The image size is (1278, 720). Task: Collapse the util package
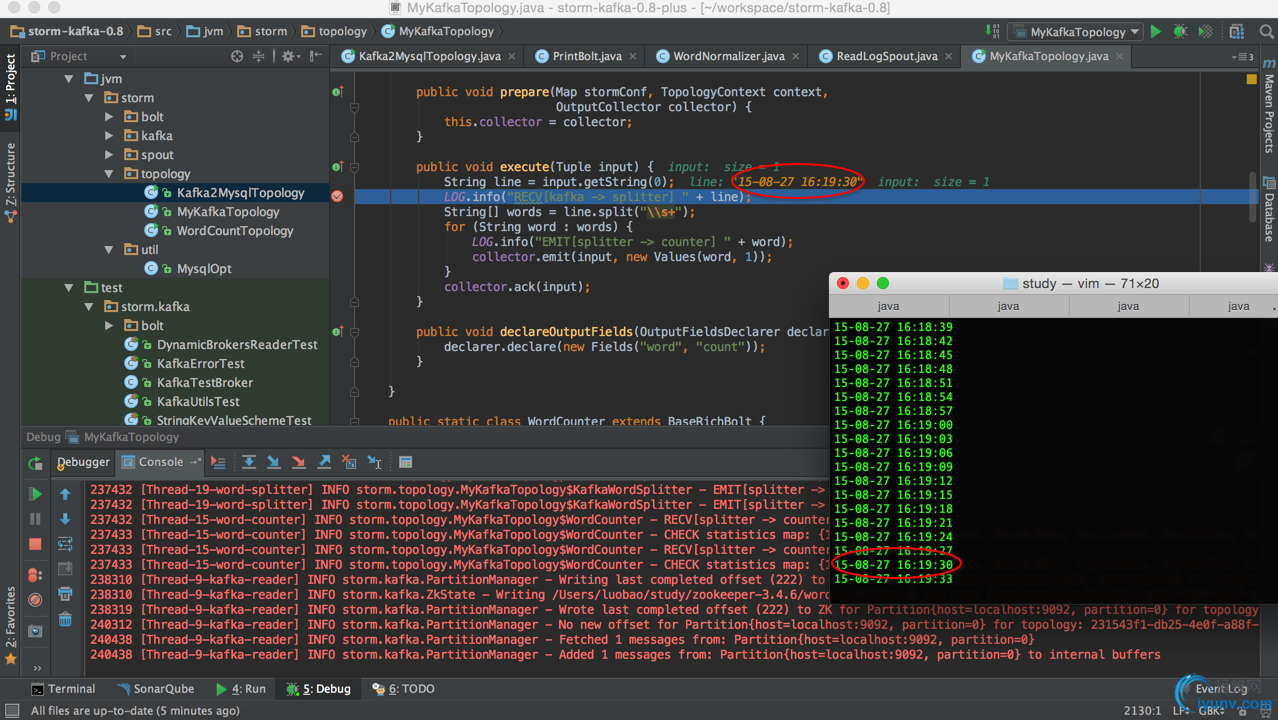[x=109, y=250]
